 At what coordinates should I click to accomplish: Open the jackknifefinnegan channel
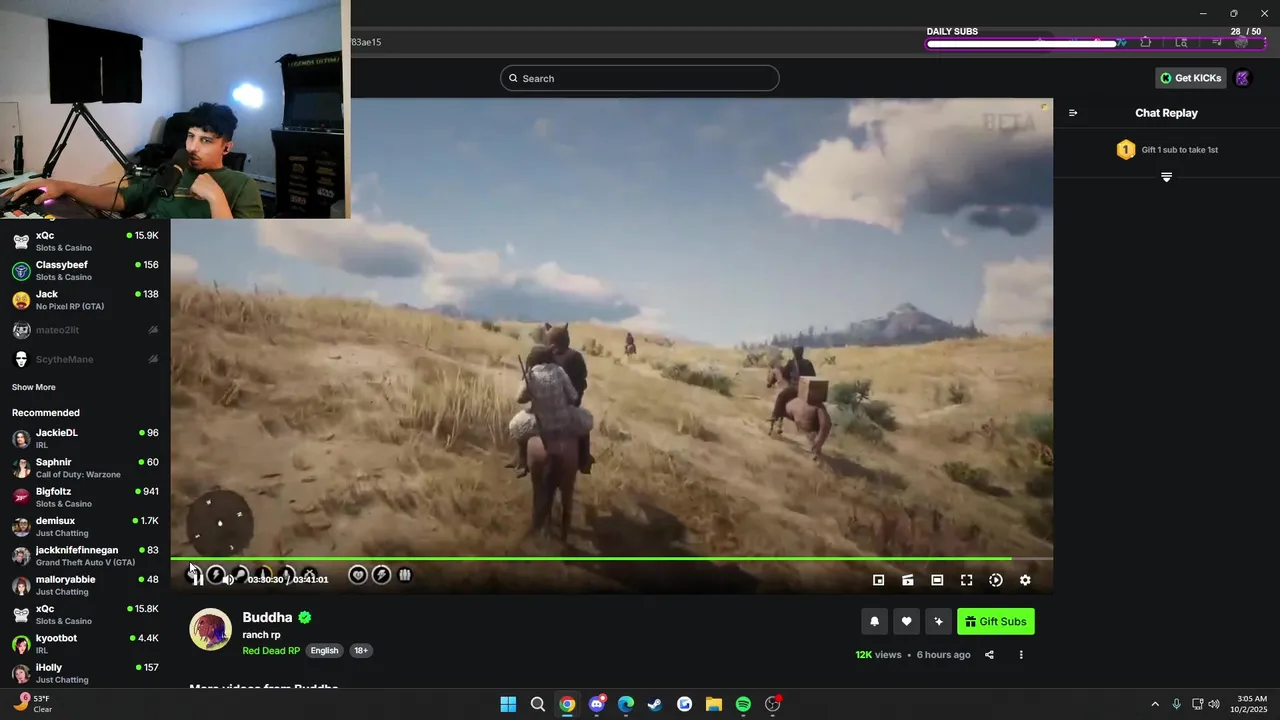point(85,556)
